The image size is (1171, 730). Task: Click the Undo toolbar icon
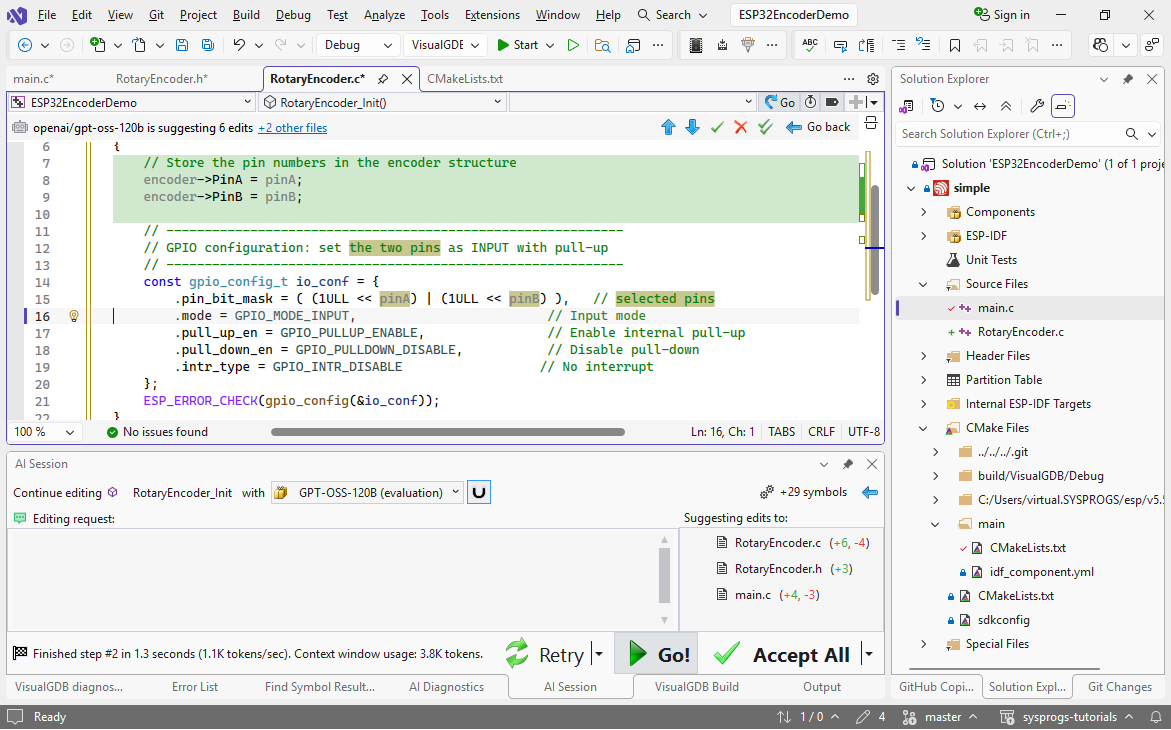[238, 45]
